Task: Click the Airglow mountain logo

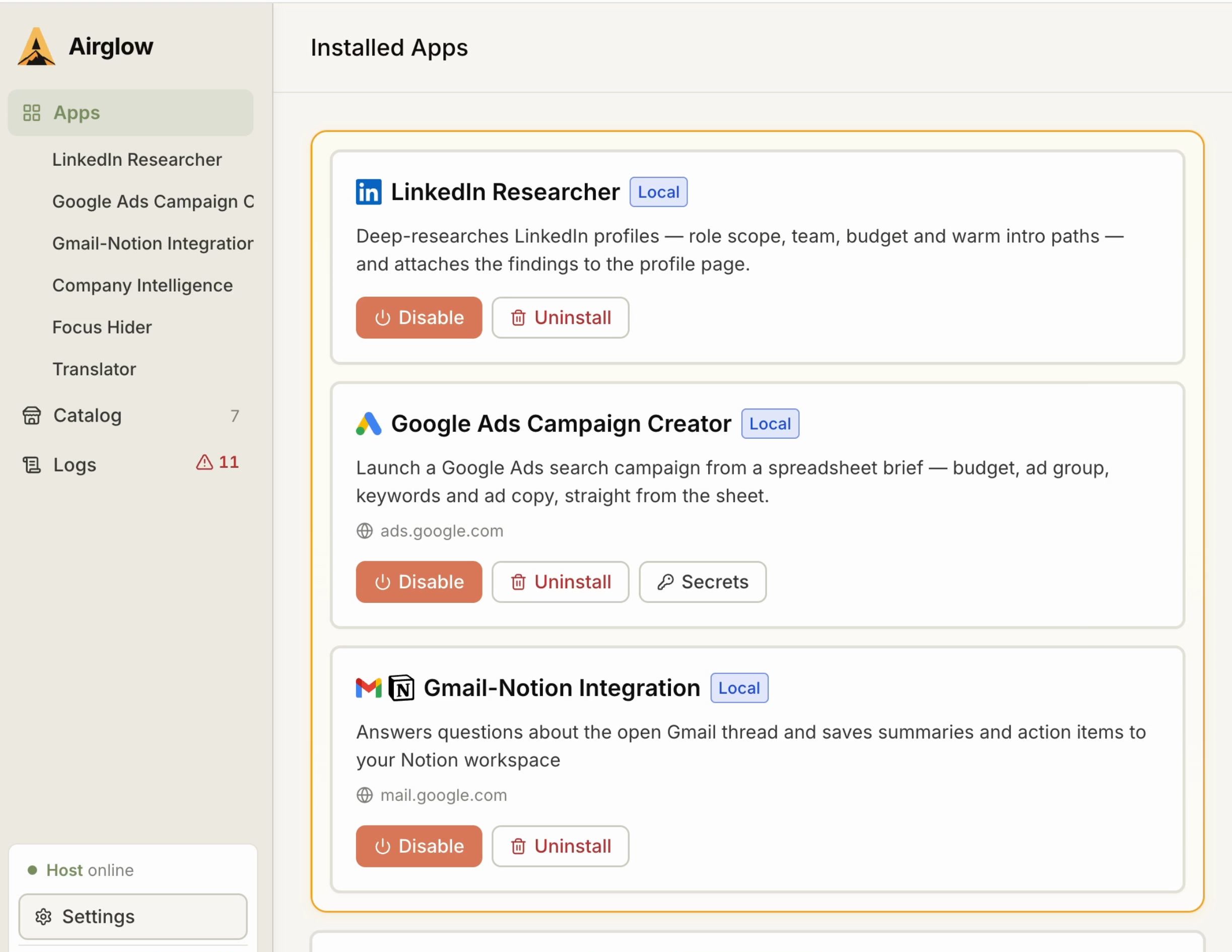Action: click(x=36, y=46)
